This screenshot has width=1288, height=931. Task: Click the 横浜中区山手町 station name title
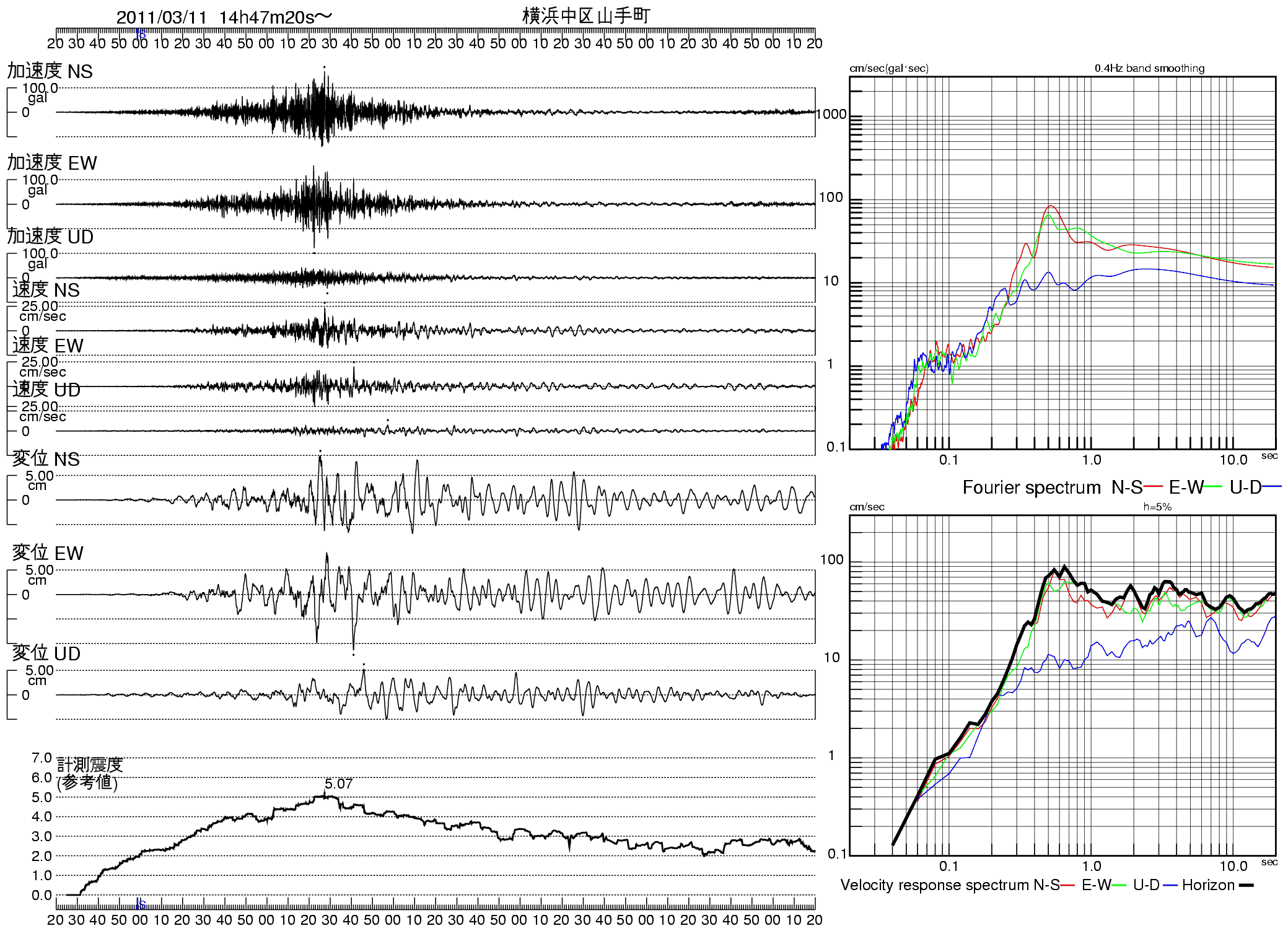[x=586, y=15]
